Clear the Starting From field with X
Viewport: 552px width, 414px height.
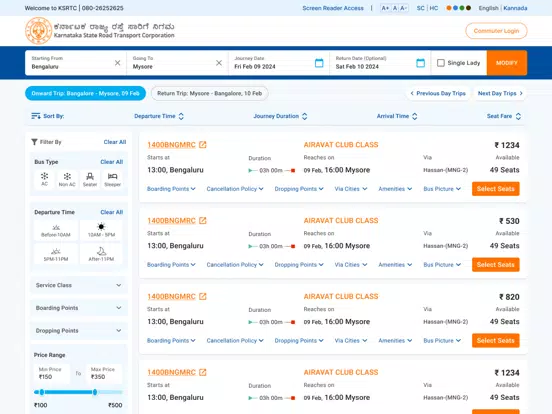[x=118, y=63]
